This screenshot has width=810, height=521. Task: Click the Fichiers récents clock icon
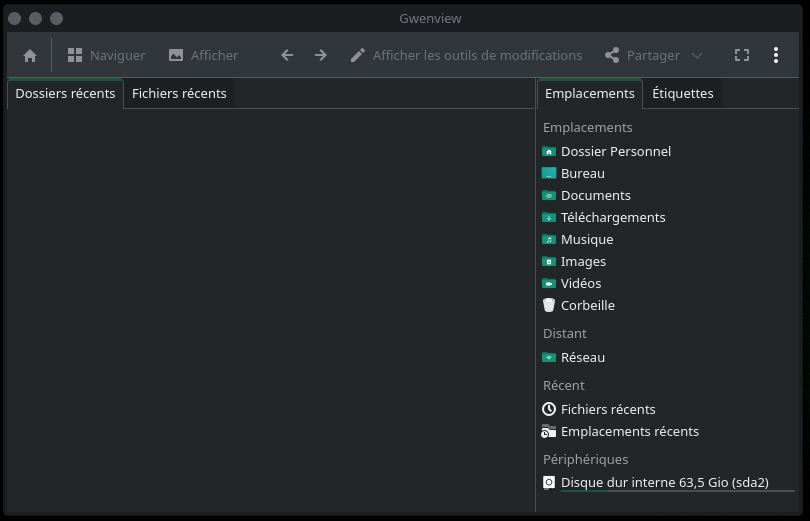pyautogui.click(x=549, y=410)
